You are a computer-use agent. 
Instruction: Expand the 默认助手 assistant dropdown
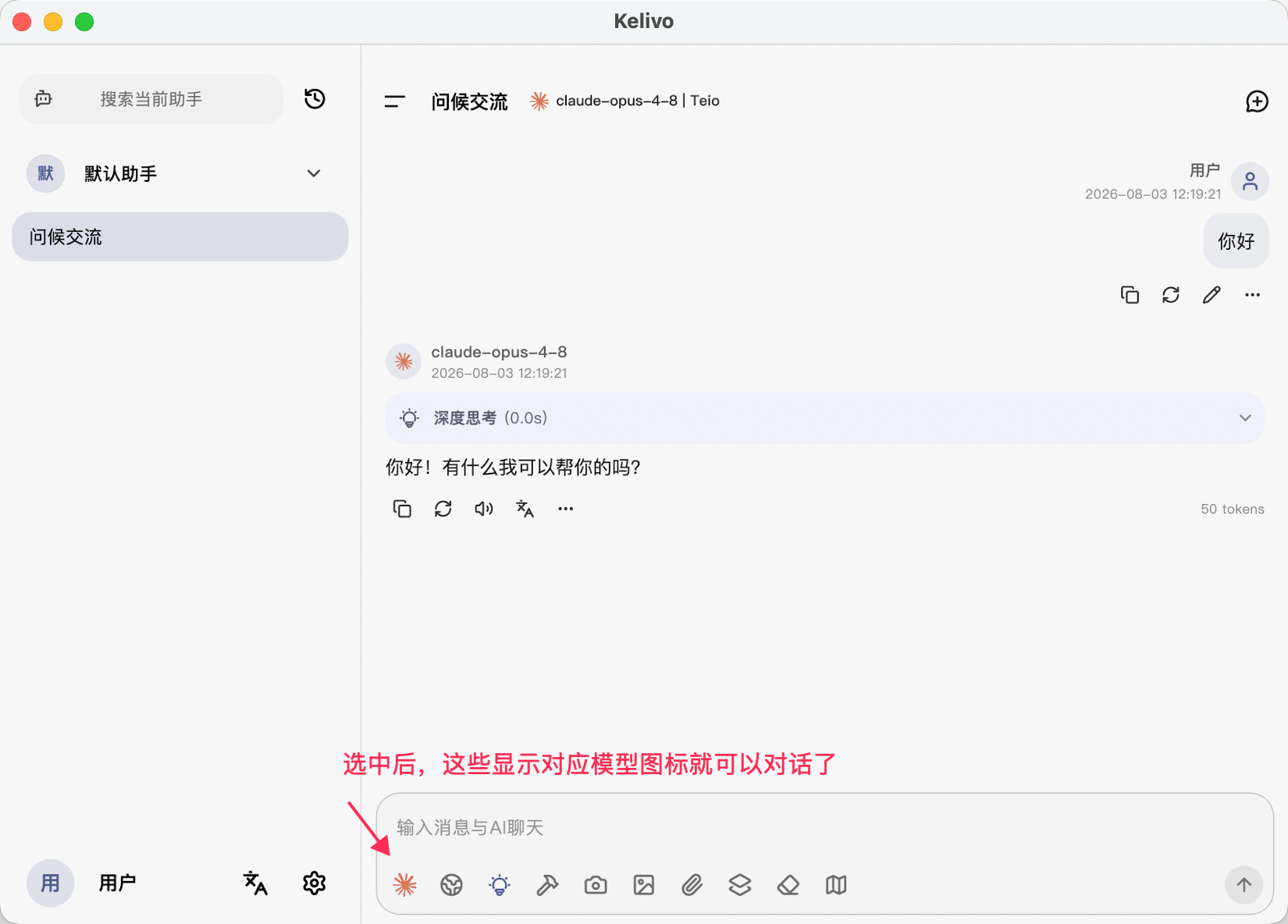[314, 173]
